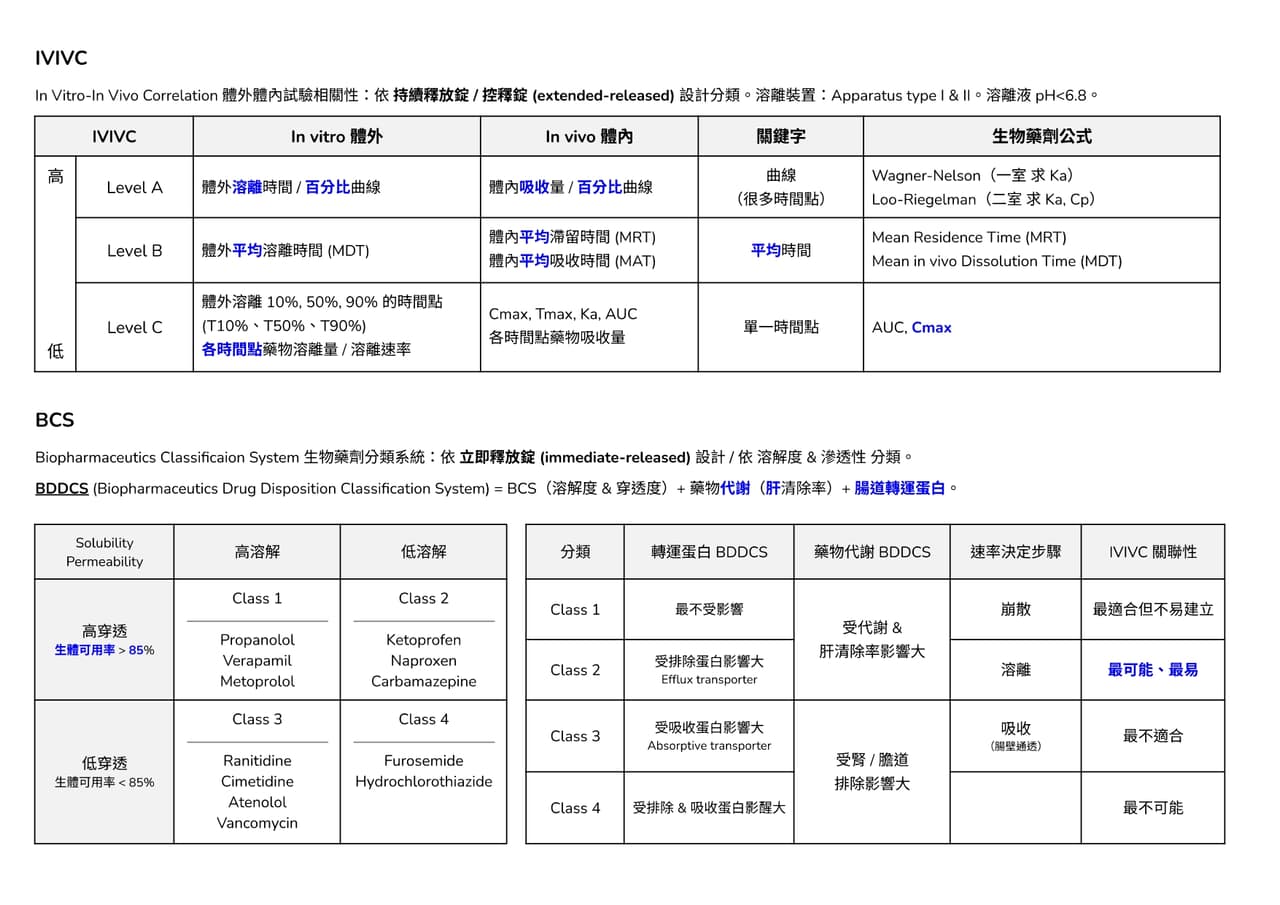Select the "低溶解" column header

coord(423,551)
